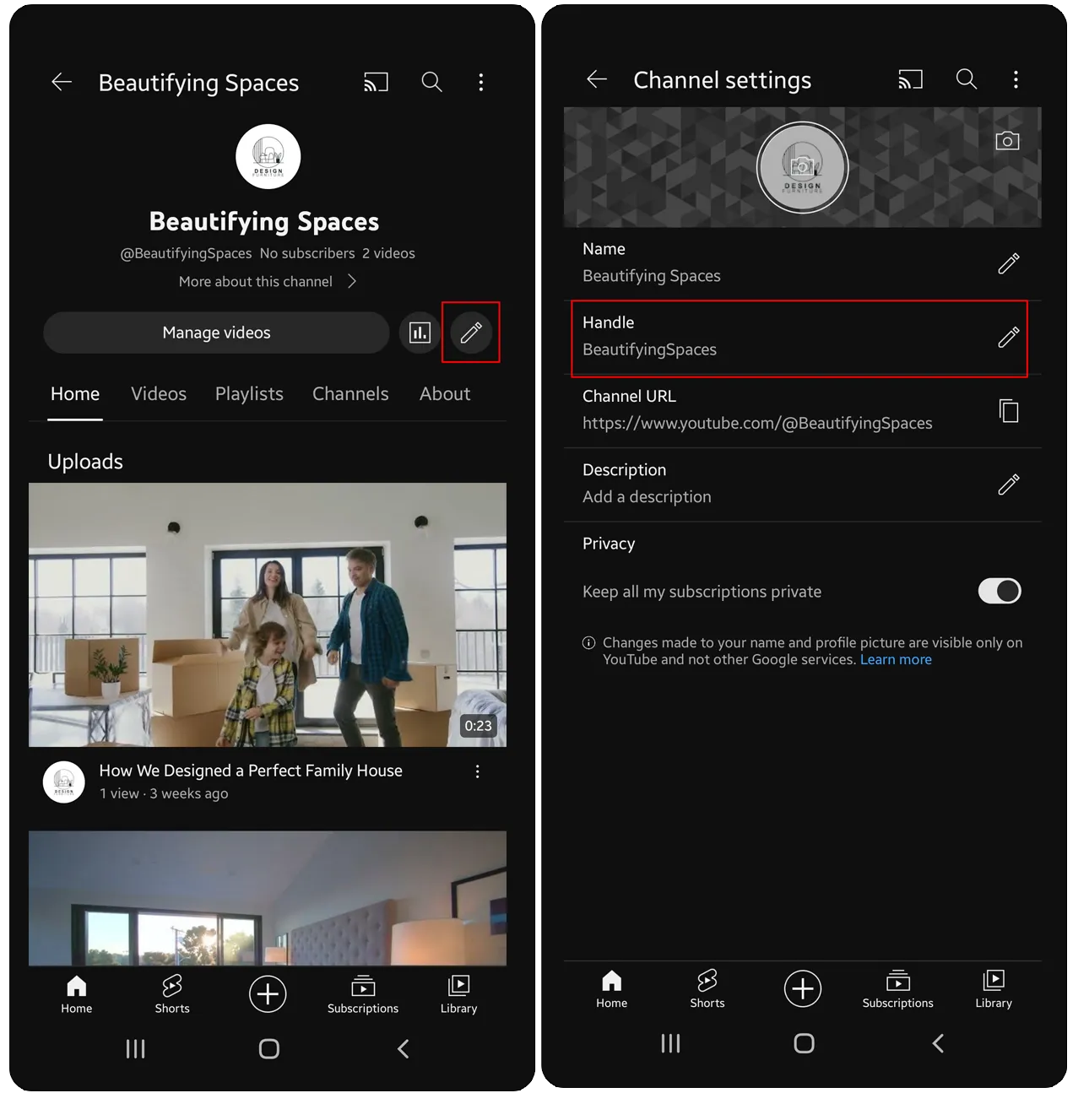Switch to the Playlists tab
The image size is (1089, 1120).
tap(248, 393)
